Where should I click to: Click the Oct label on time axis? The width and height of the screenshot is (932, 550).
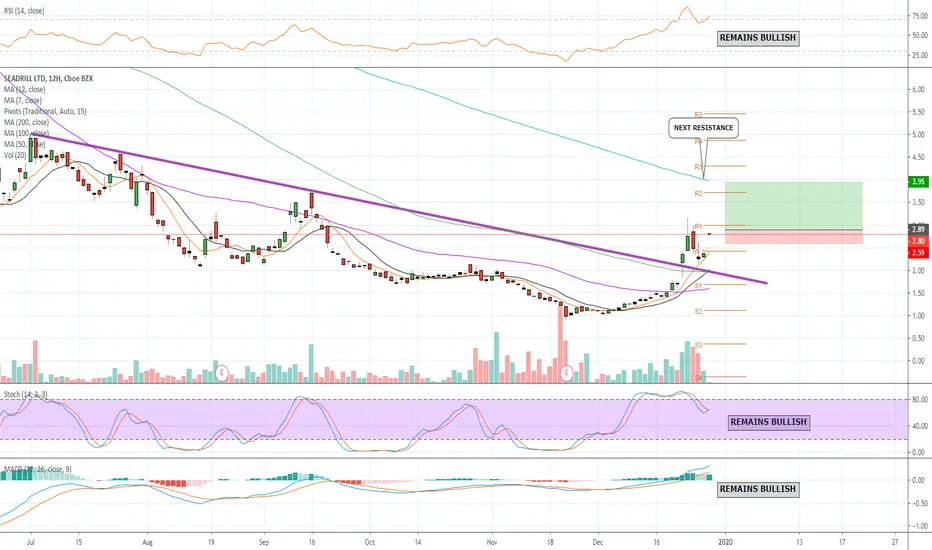(370, 542)
